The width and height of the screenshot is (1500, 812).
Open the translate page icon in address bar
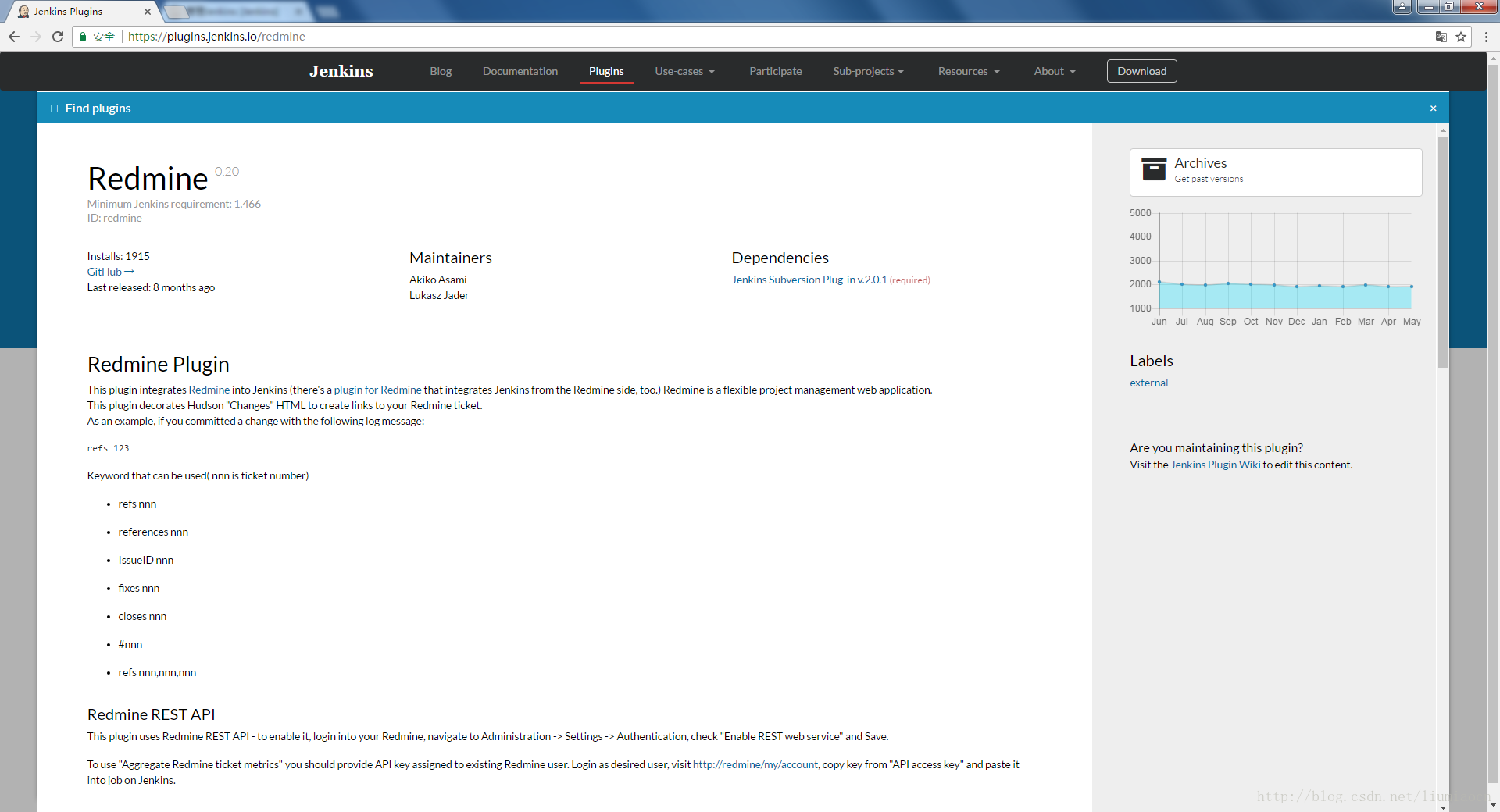coord(1441,37)
